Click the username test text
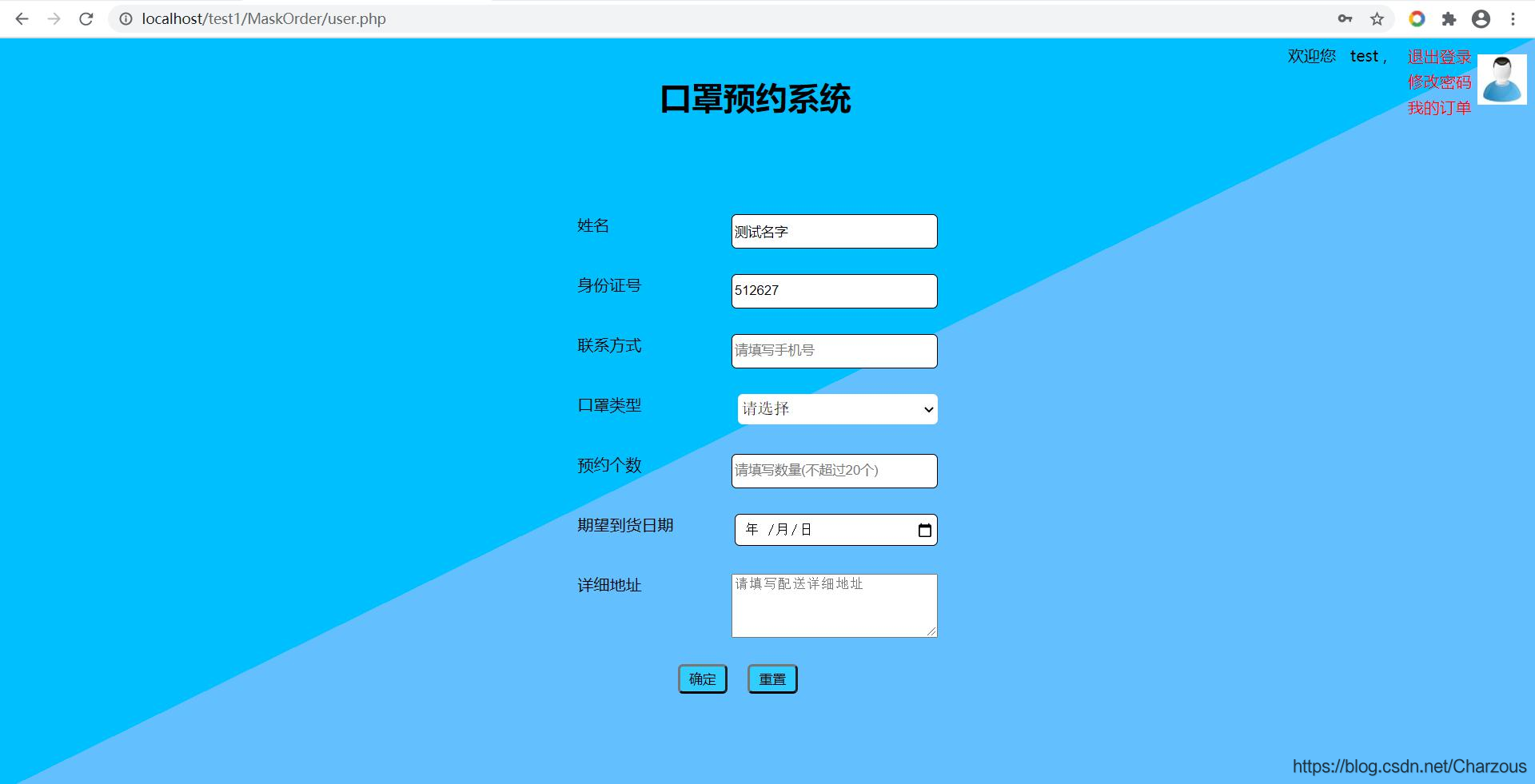 coord(1364,56)
